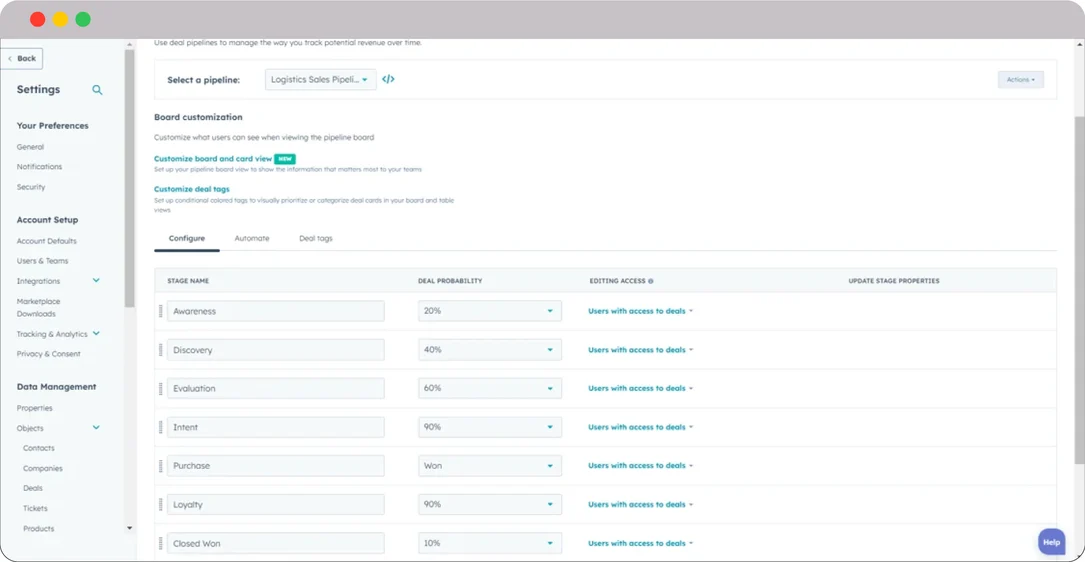
Task: Click the info icon beside Editing Access
Action: click(x=650, y=282)
